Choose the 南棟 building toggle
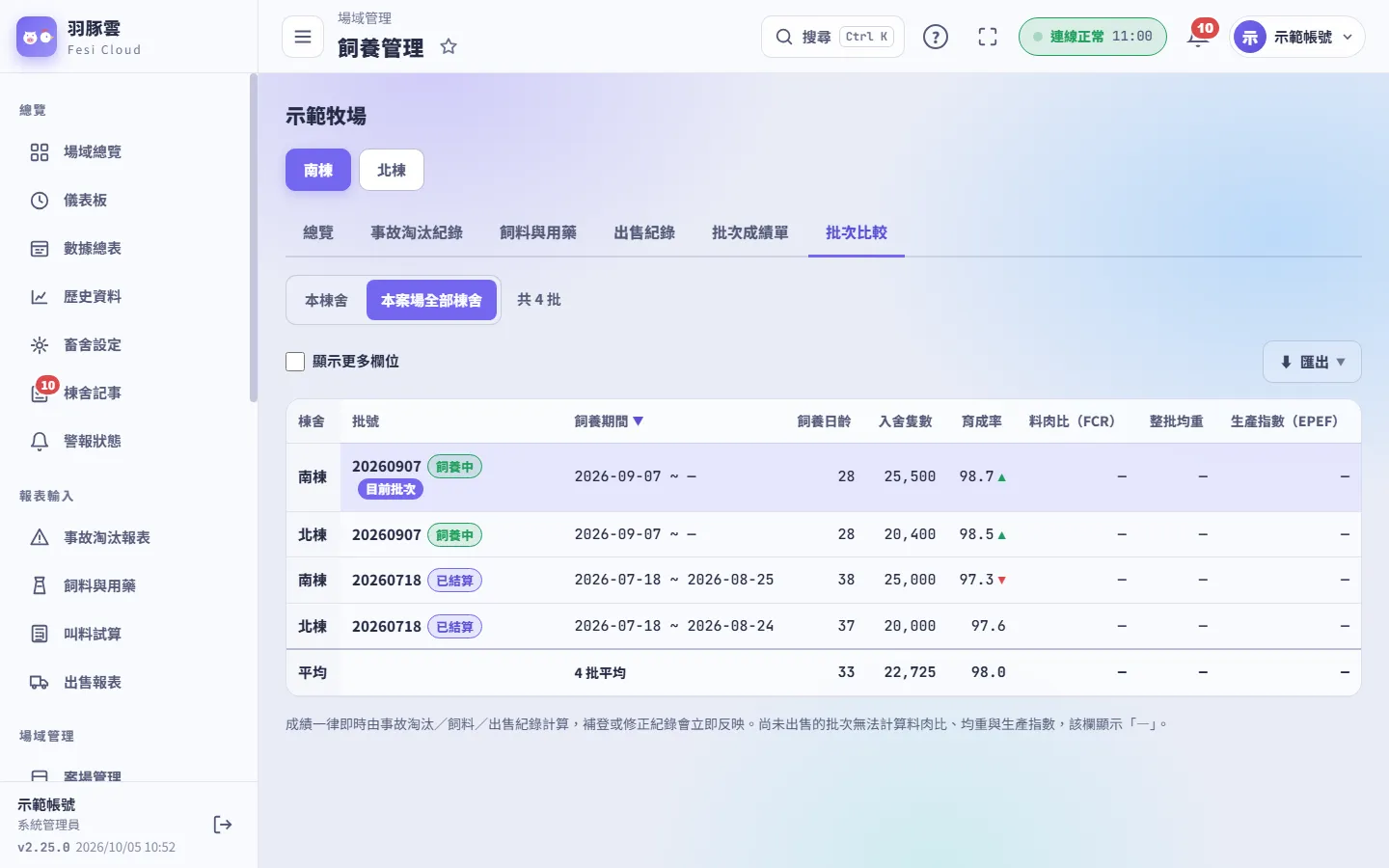The height and width of the screenshot is (868, 1389). (x=318, y=171)
